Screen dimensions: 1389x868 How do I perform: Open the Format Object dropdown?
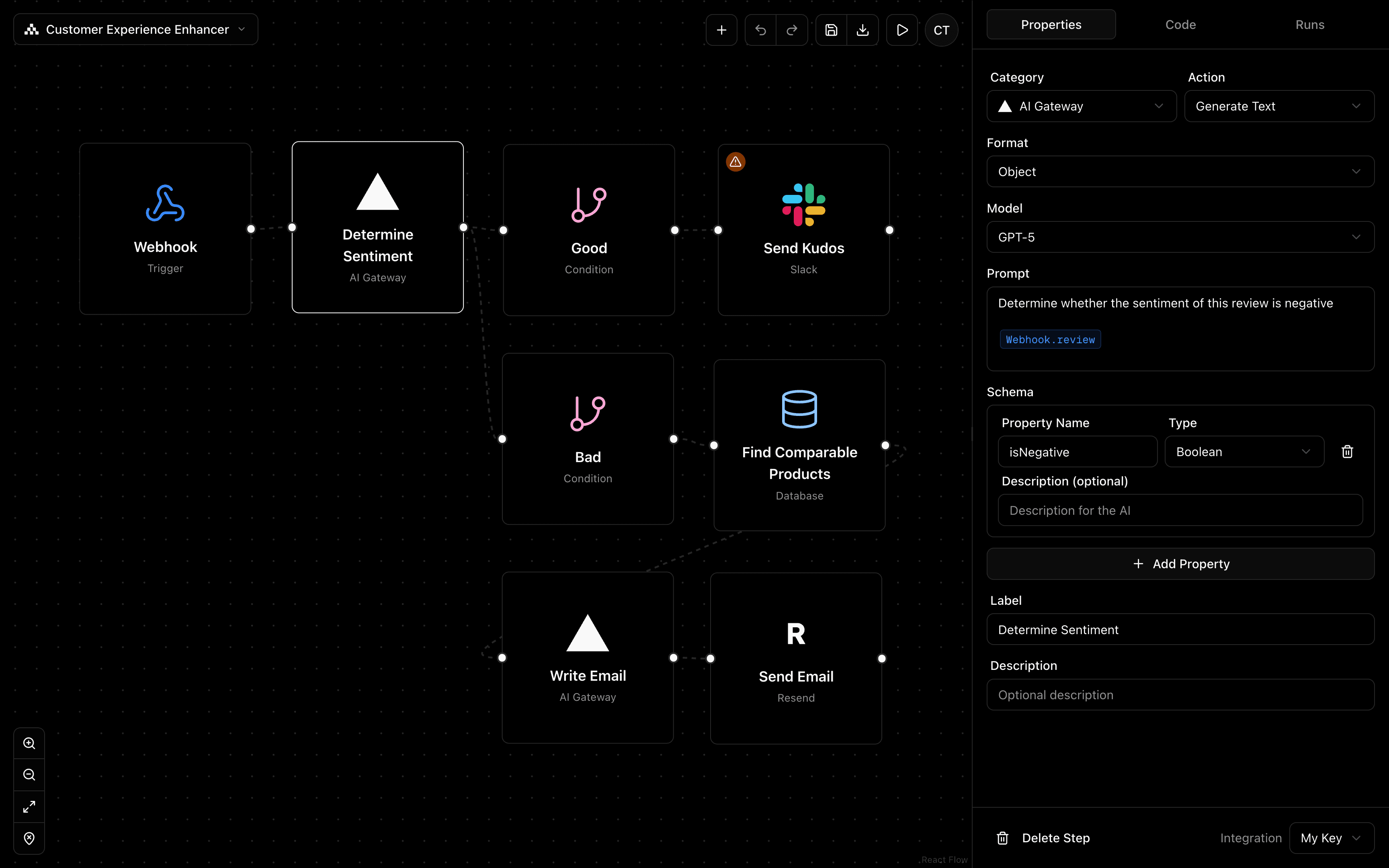[1180, 171]
